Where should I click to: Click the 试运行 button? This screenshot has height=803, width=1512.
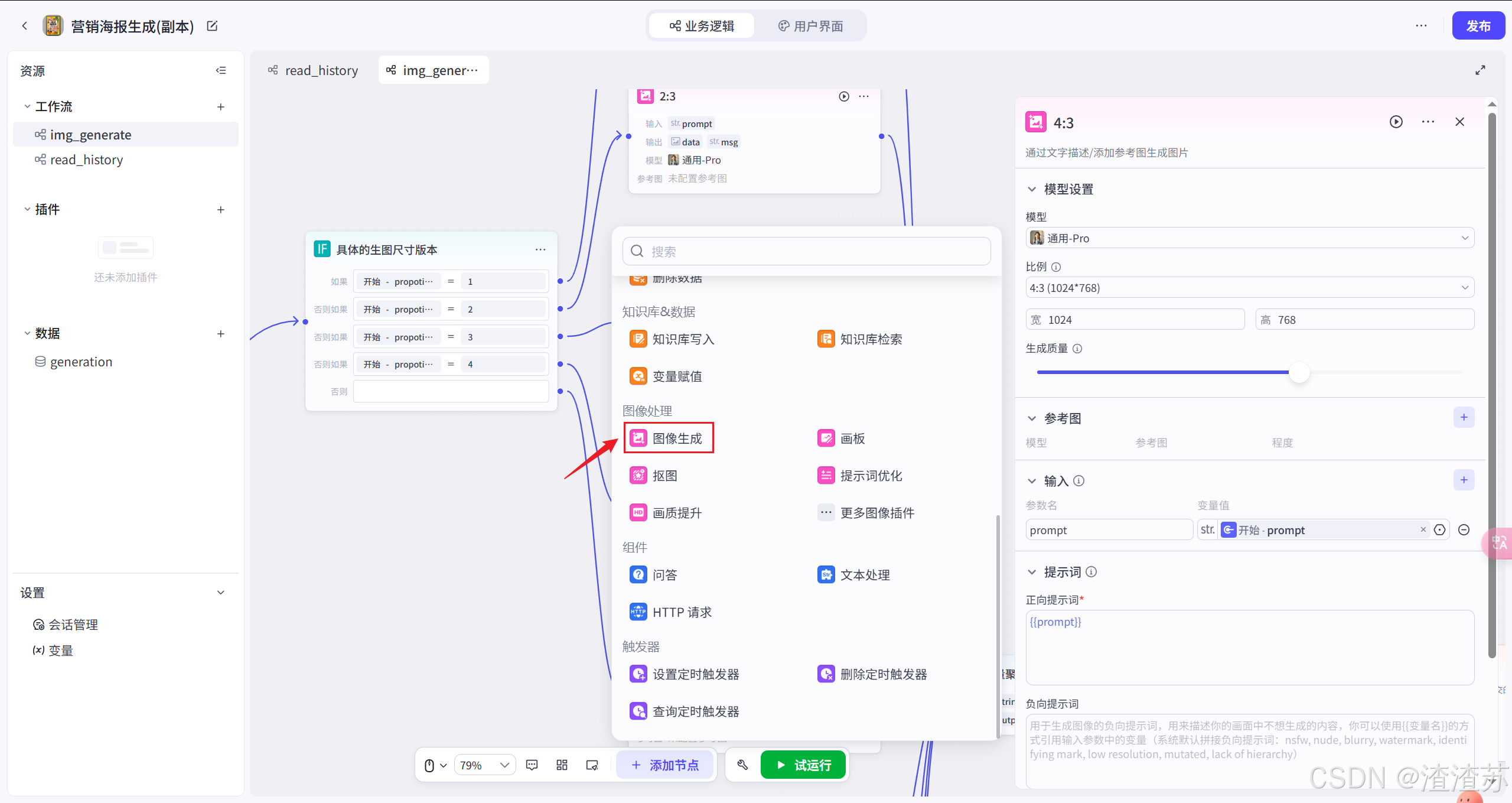point(803,765)
